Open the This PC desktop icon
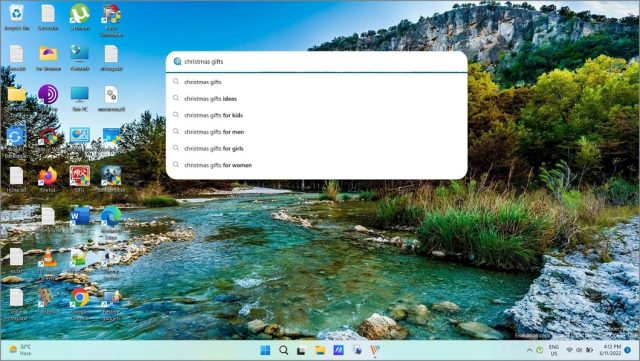This screenshot has width=640, height=361. tap(80, 97)
